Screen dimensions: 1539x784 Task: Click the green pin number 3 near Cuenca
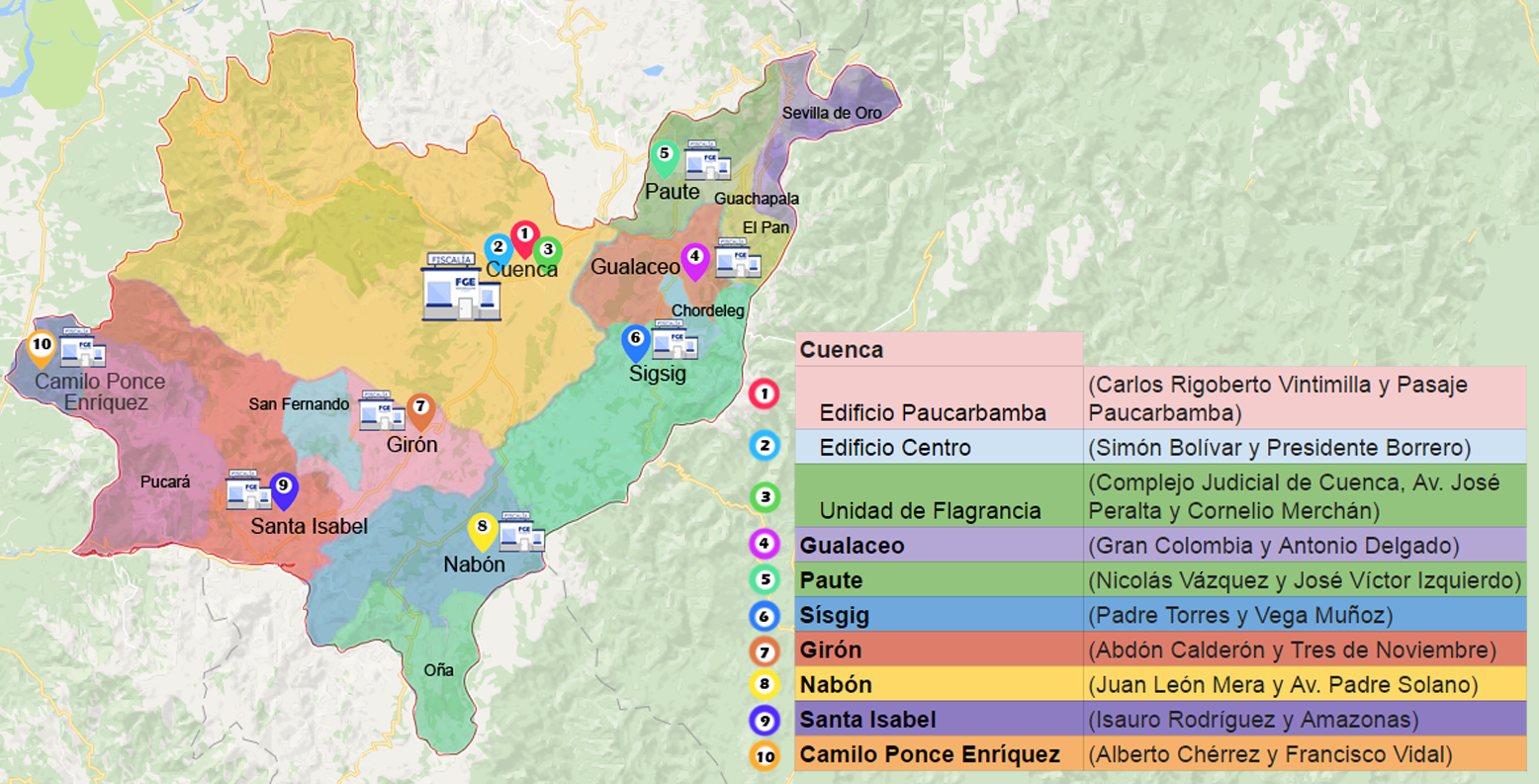[x=548, y=251]
